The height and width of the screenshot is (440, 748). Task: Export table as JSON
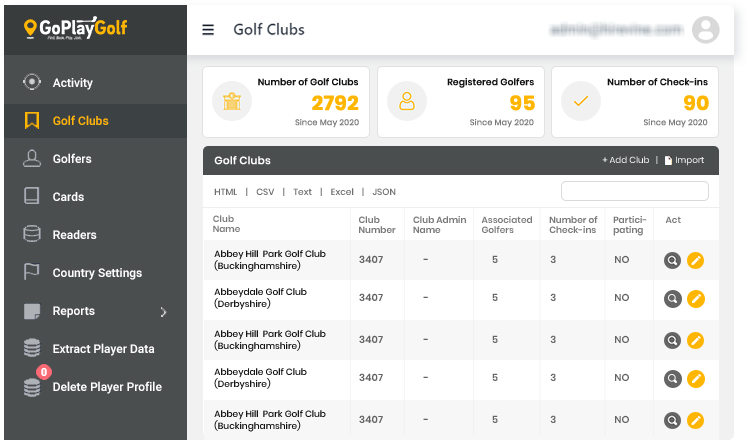point(384,192)
